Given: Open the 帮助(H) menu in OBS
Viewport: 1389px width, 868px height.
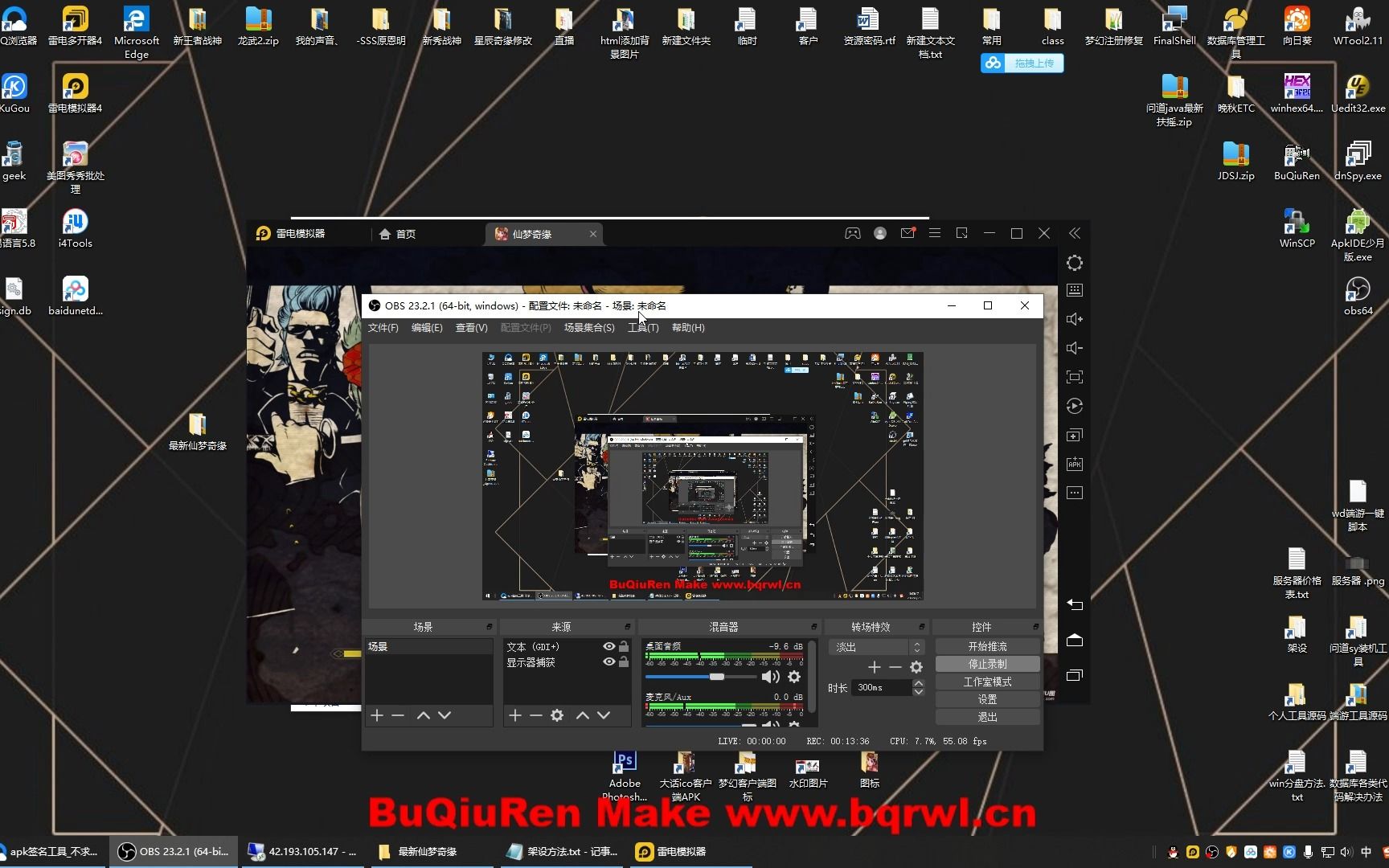Looking at the screenshot, I should (688, 328).
